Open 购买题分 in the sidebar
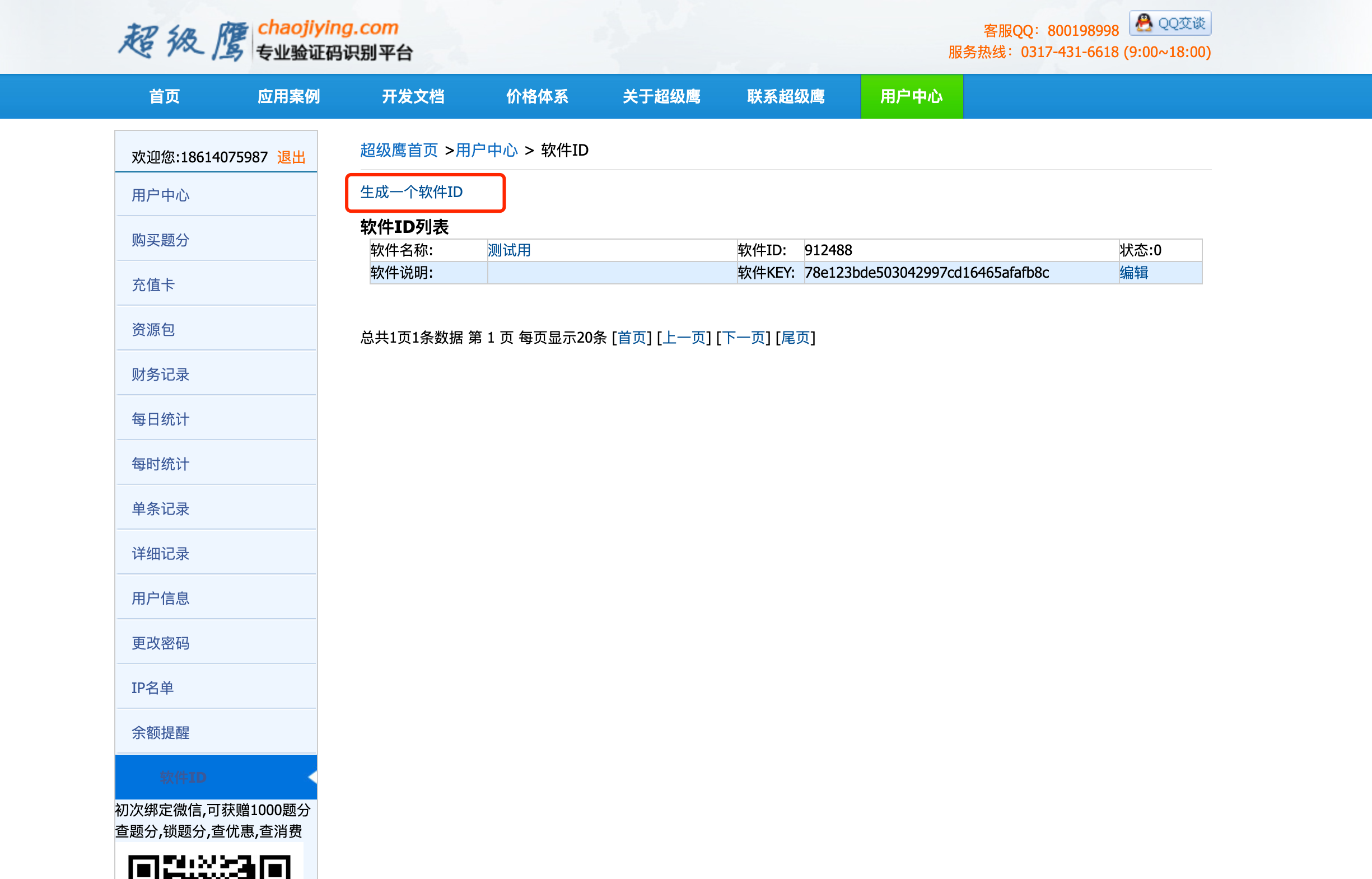The image size is (1372, 879). [x=160, y=240]
